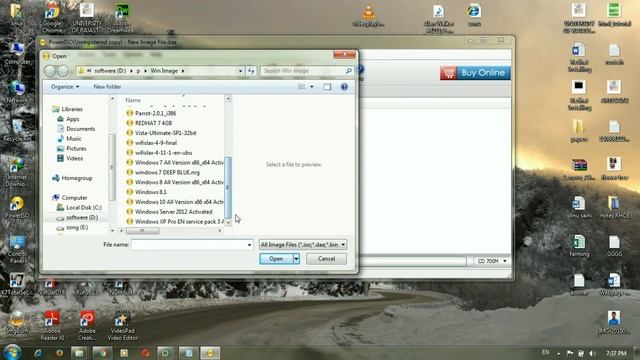Viewport: 640px width, 360px height.
Task: Open the Organize dropdown menu
Action: tap(65, 87)
